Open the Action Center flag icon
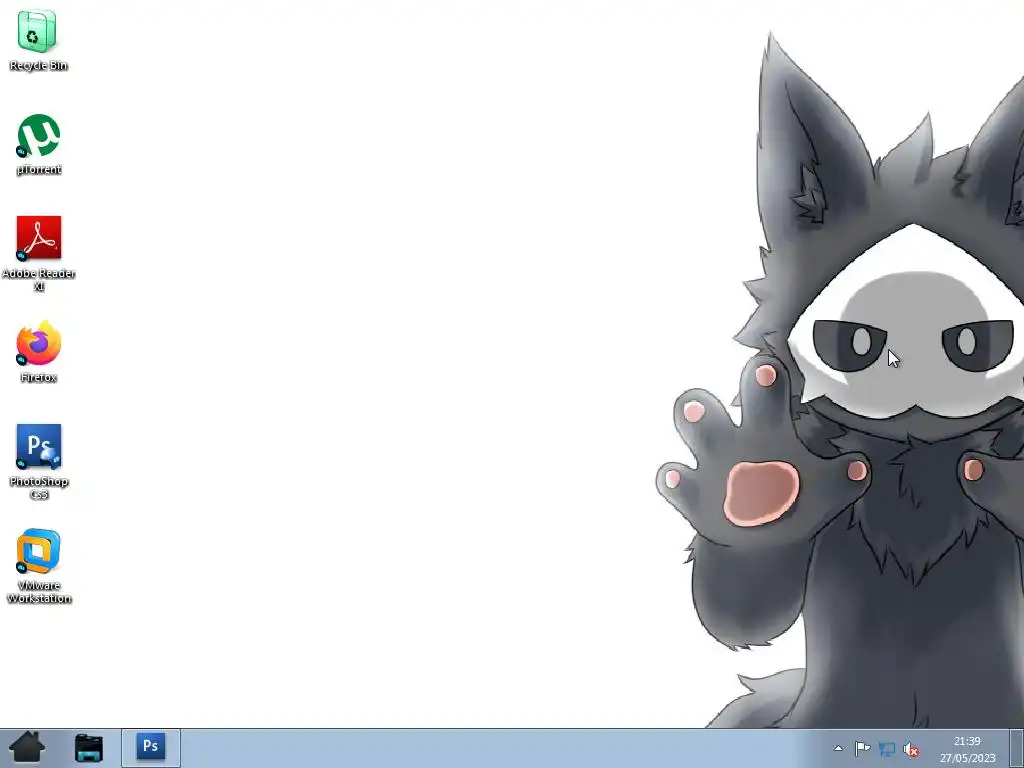The height and width of the screenshot is (768, 1024). pyautogui.click(x=862, y=748)
